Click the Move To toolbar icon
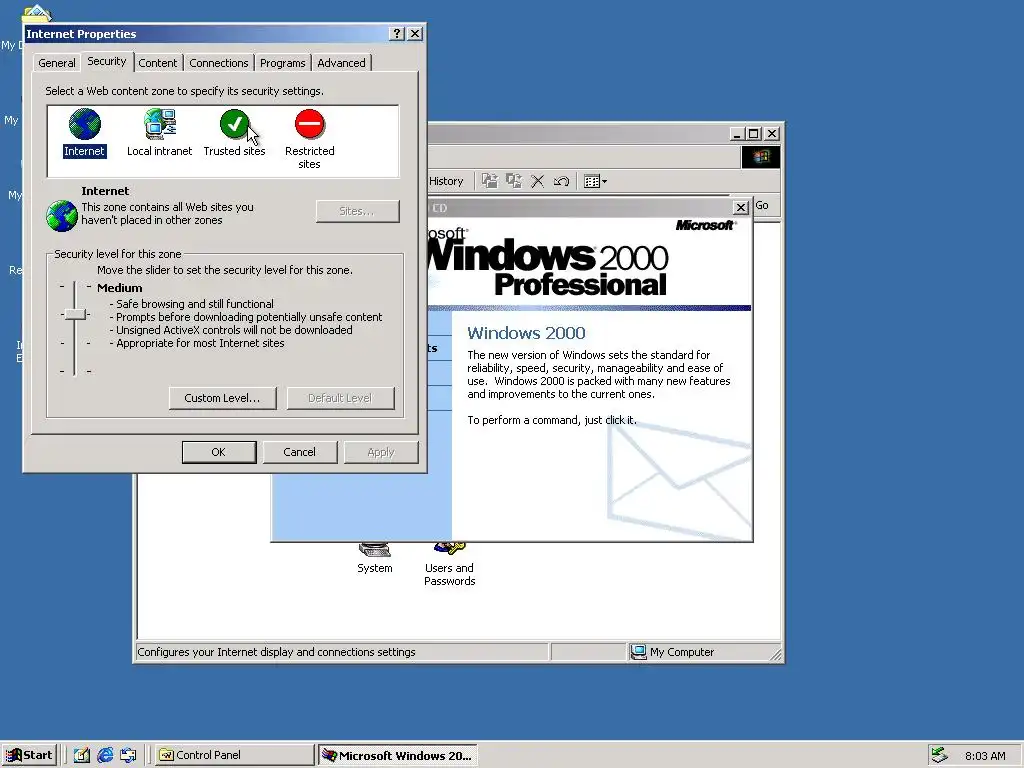The width and height of the screenshot is (1024, 768). tap(490, 181)
